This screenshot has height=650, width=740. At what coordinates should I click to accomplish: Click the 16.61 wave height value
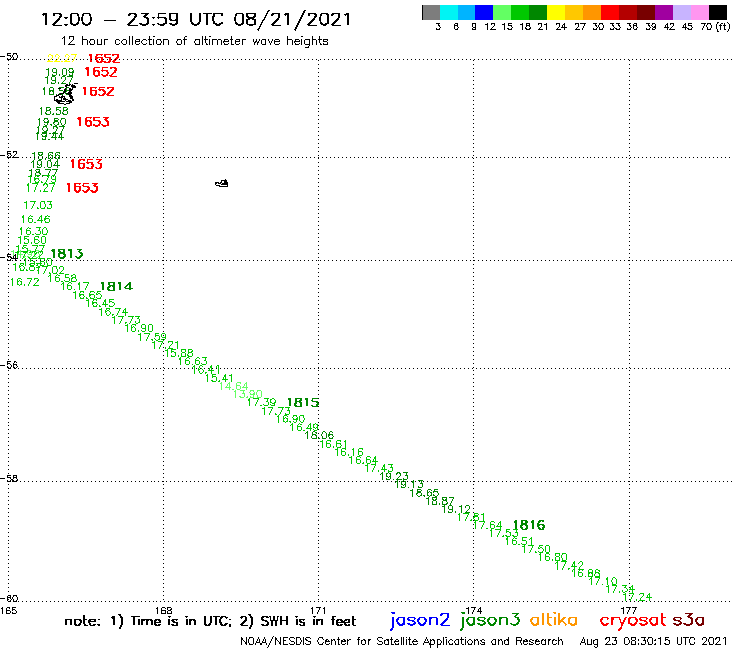333,444
